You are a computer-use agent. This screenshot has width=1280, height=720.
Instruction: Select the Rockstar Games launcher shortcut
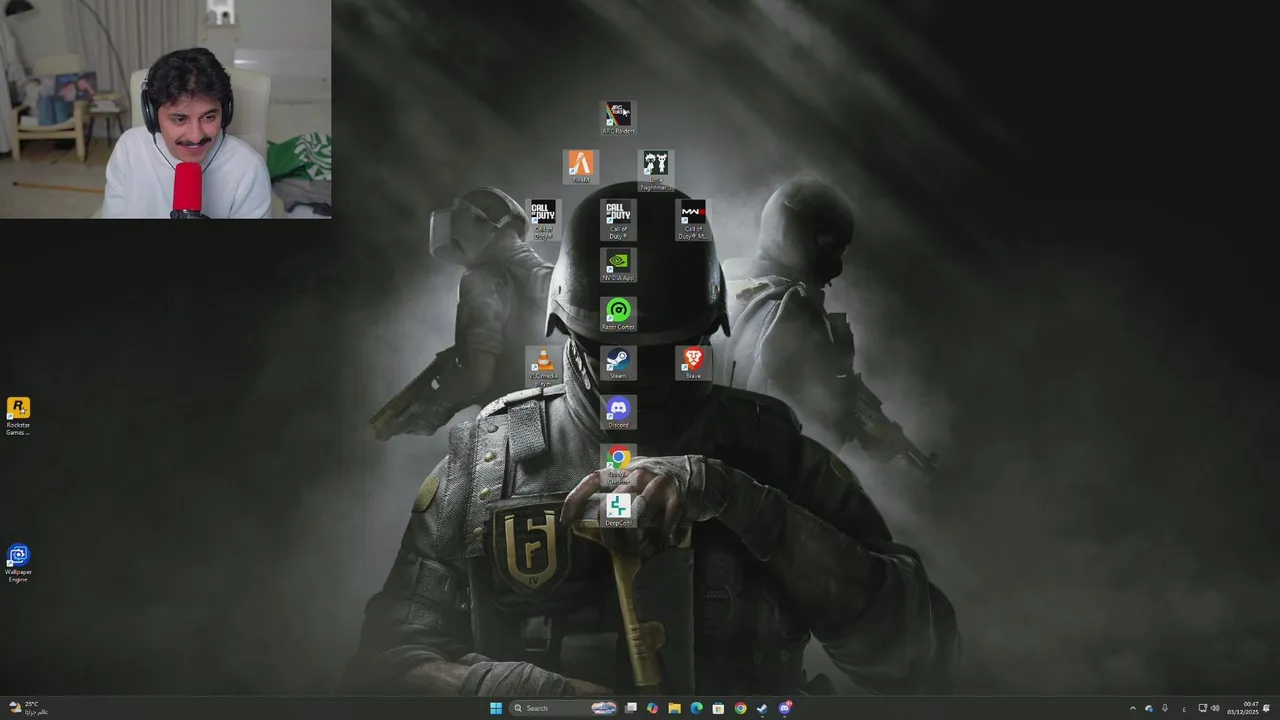(18, 415)
